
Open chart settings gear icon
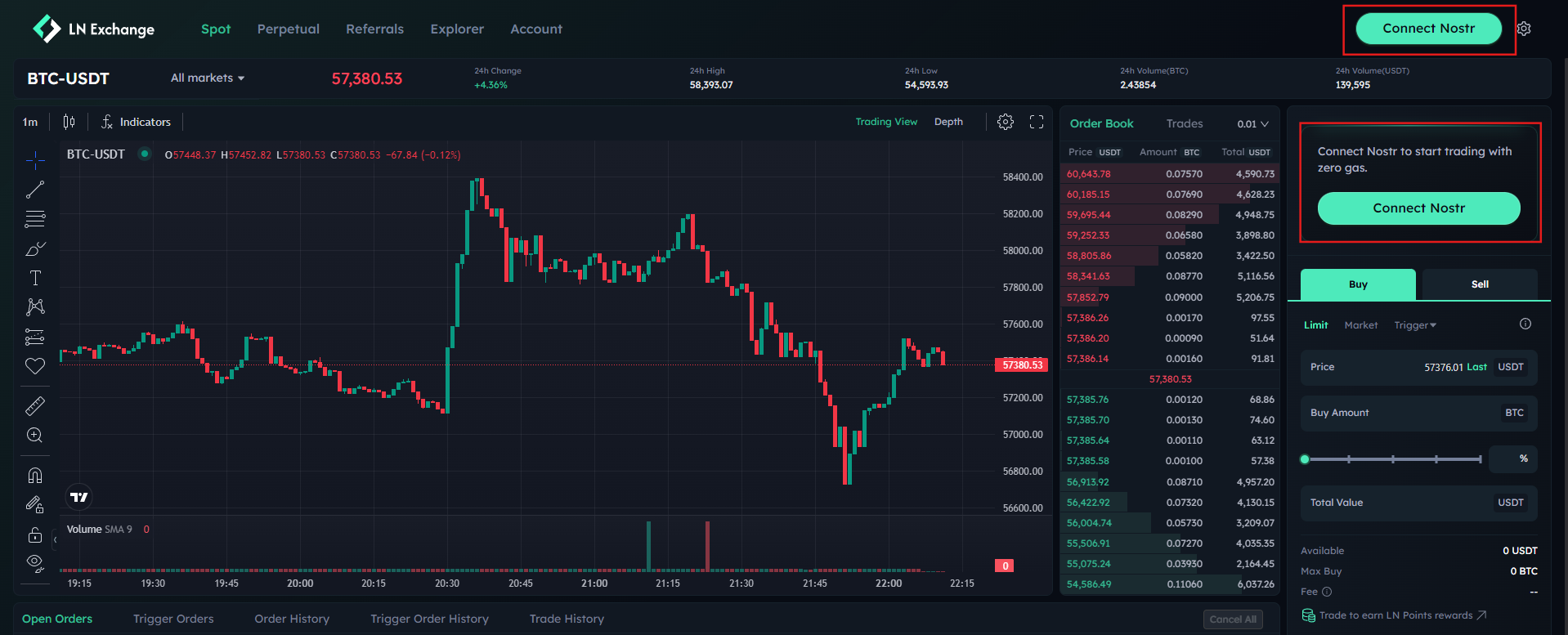1006,122
